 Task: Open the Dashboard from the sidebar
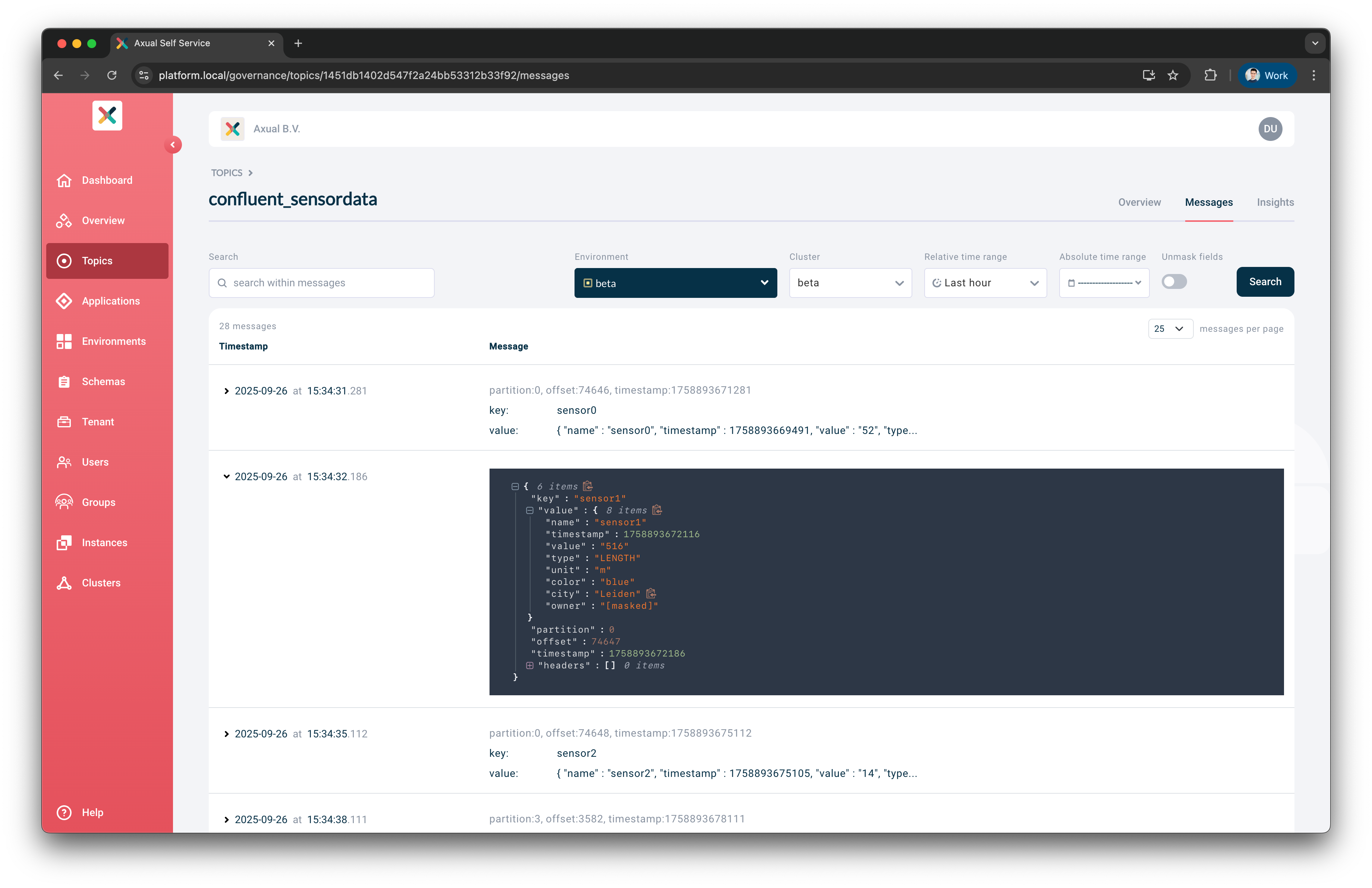[107, 180]
